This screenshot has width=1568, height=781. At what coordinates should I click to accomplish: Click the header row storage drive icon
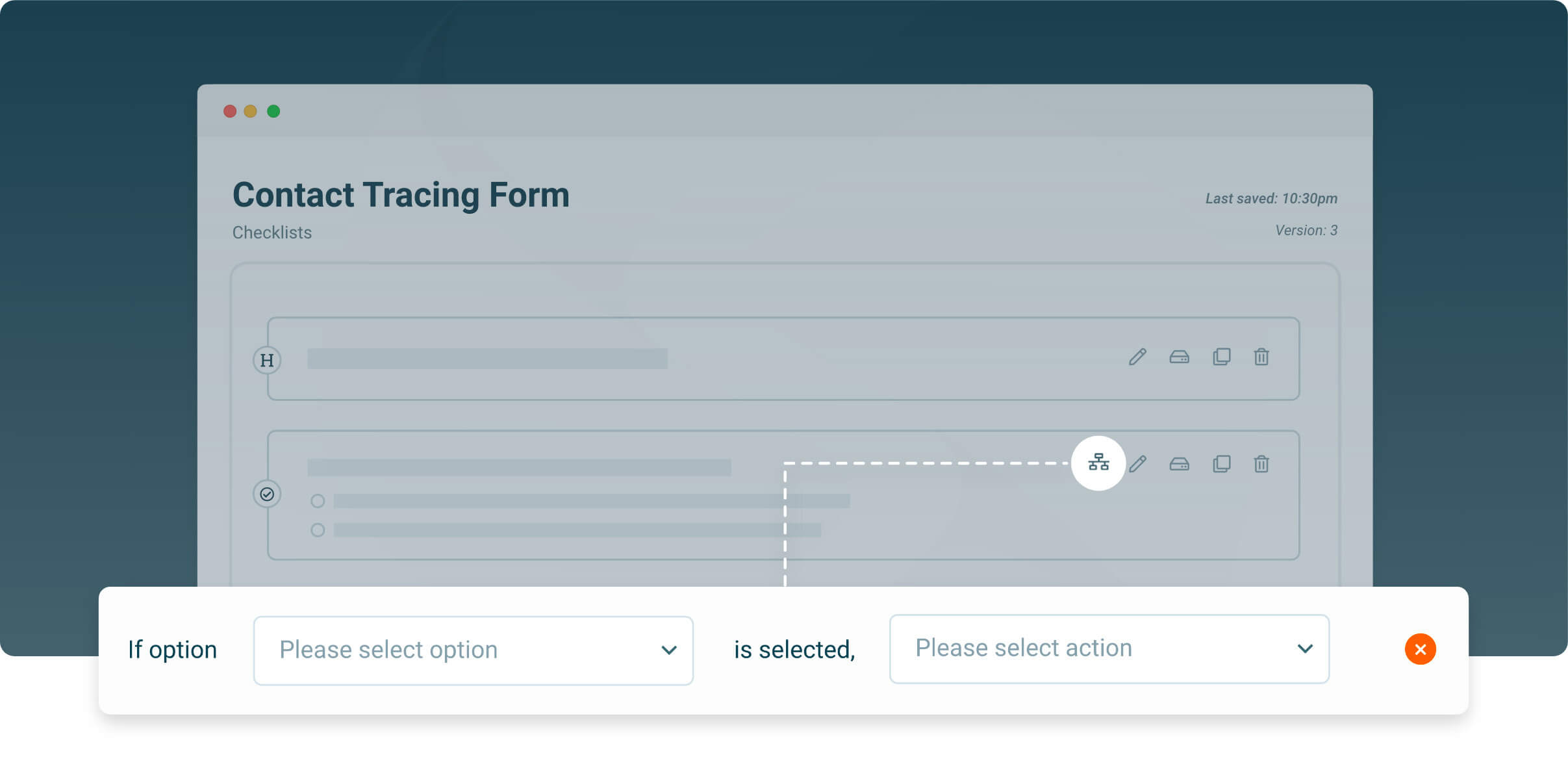pyautogui.click(x=1179, y=357)
